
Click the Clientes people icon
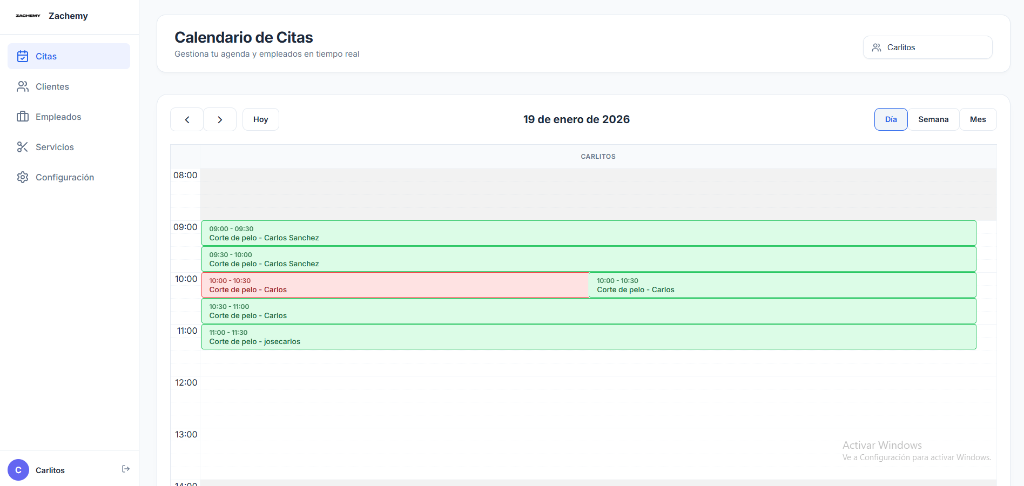[23, 87]
